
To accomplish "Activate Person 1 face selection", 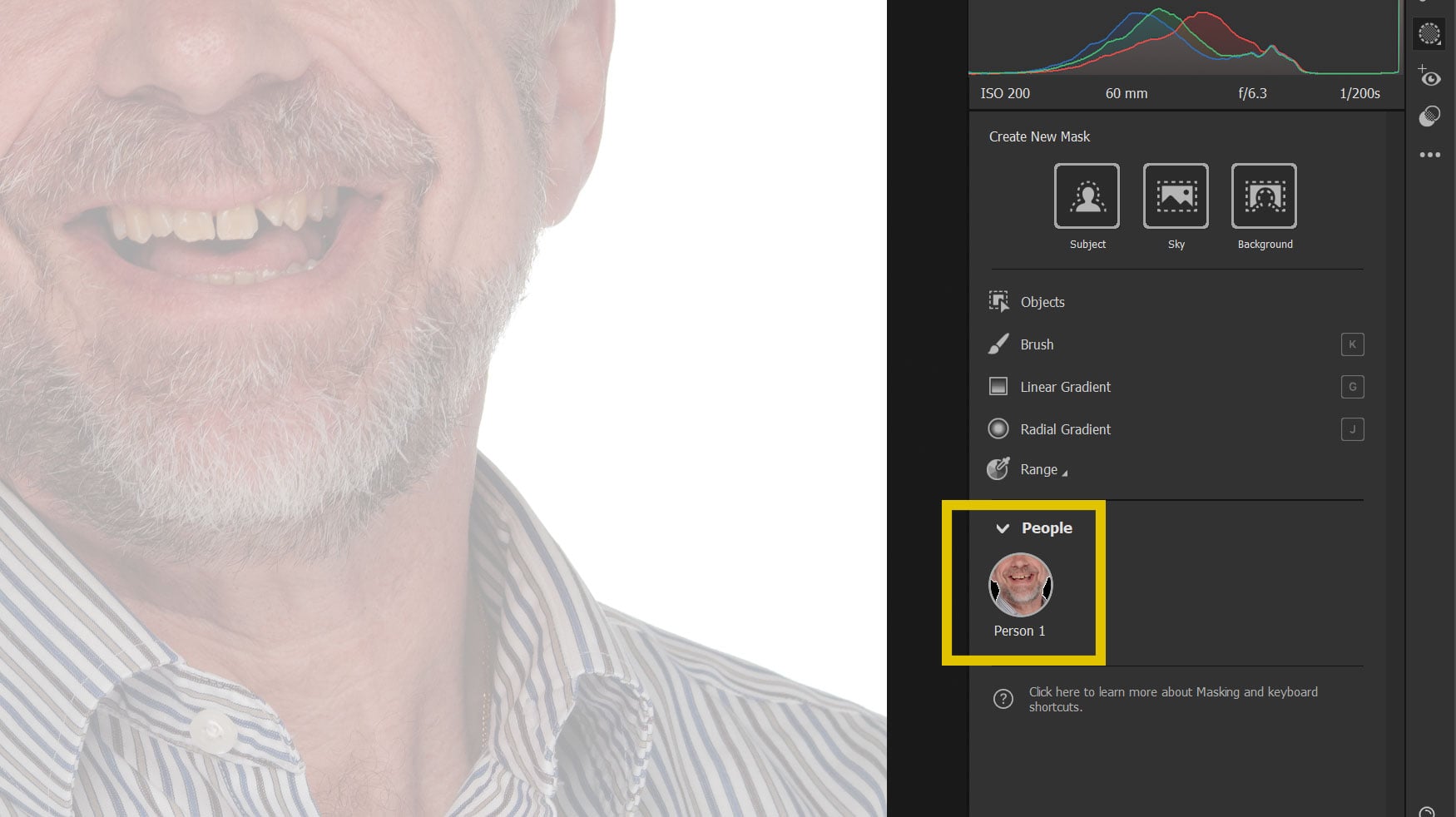I will tap(1020, 585).
